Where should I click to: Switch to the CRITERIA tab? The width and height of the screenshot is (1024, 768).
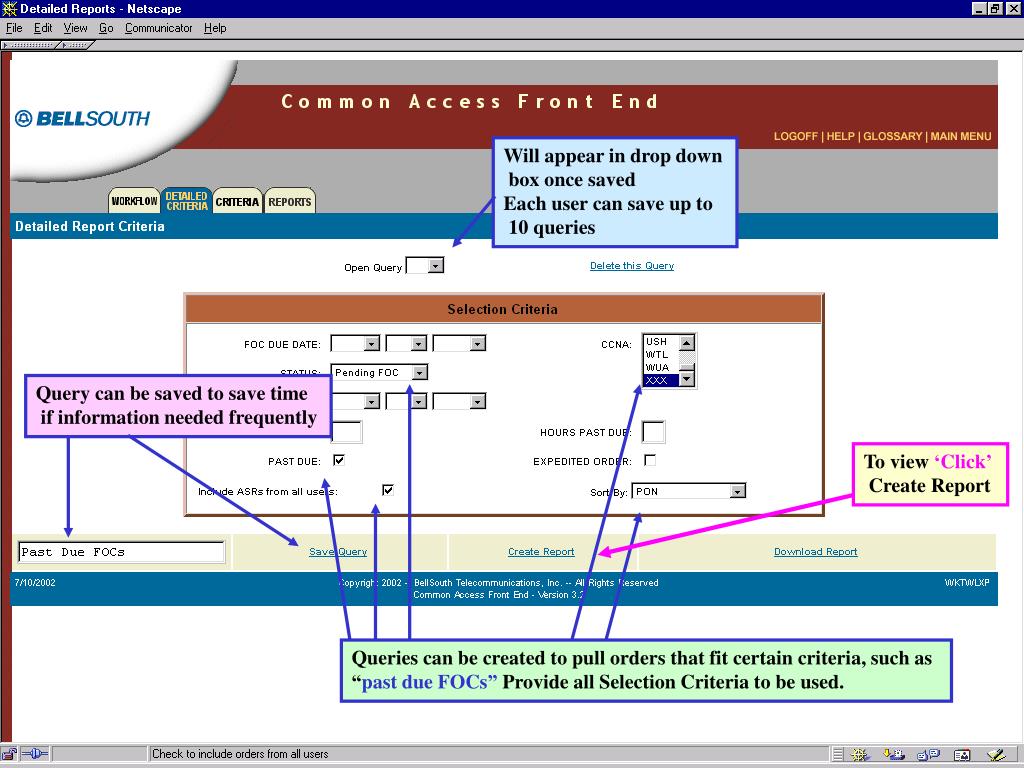coord(237,201)
